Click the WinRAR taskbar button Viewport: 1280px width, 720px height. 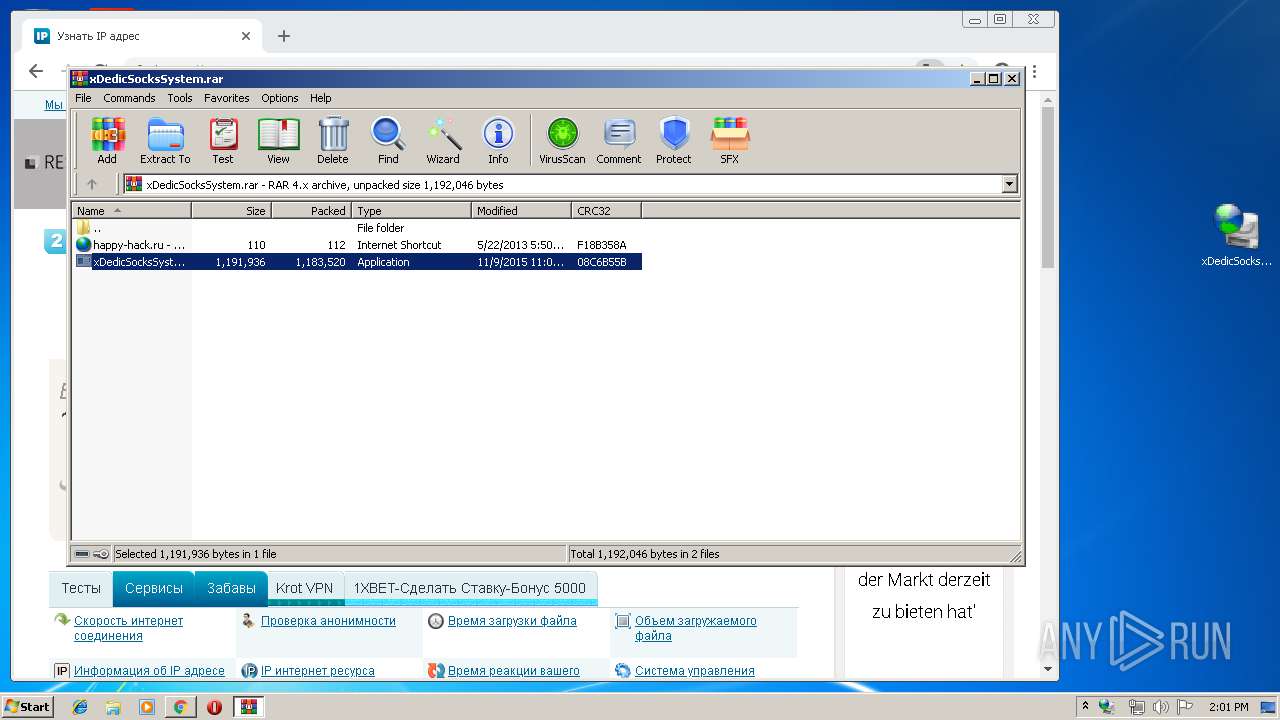tap(248, 707)
